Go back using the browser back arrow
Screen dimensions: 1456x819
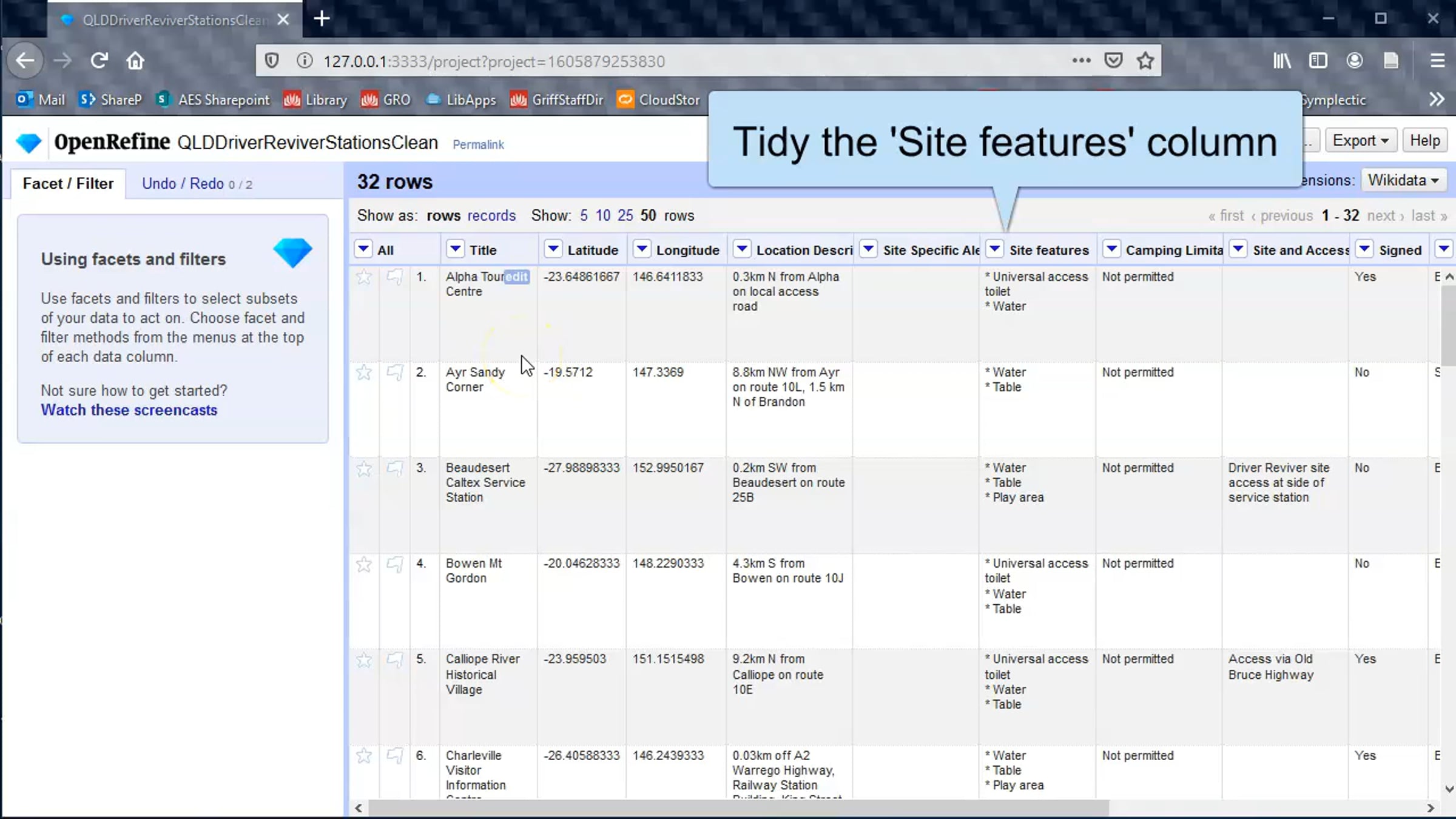pos(25,61)
